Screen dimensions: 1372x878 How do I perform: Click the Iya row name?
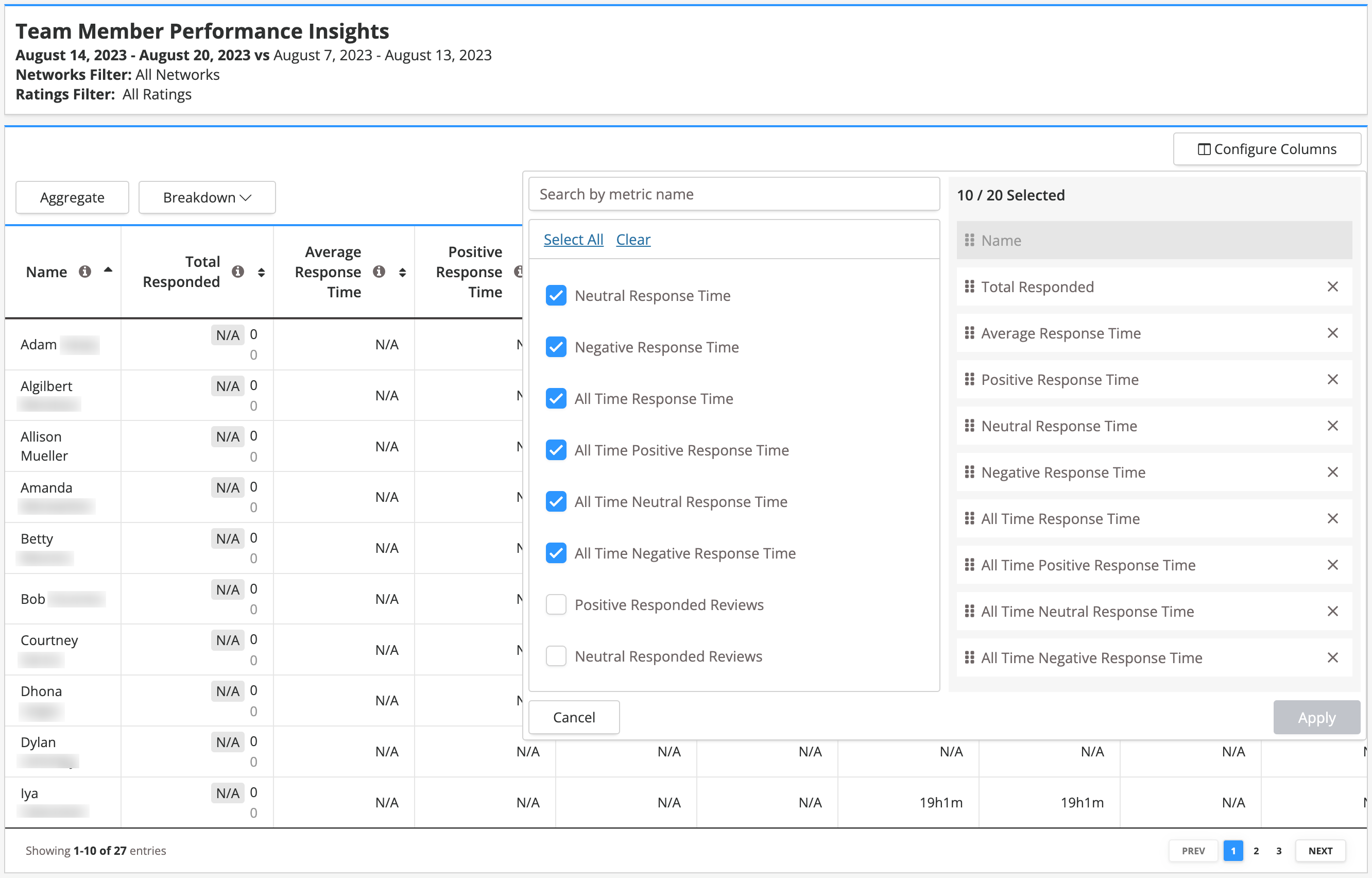29,793
